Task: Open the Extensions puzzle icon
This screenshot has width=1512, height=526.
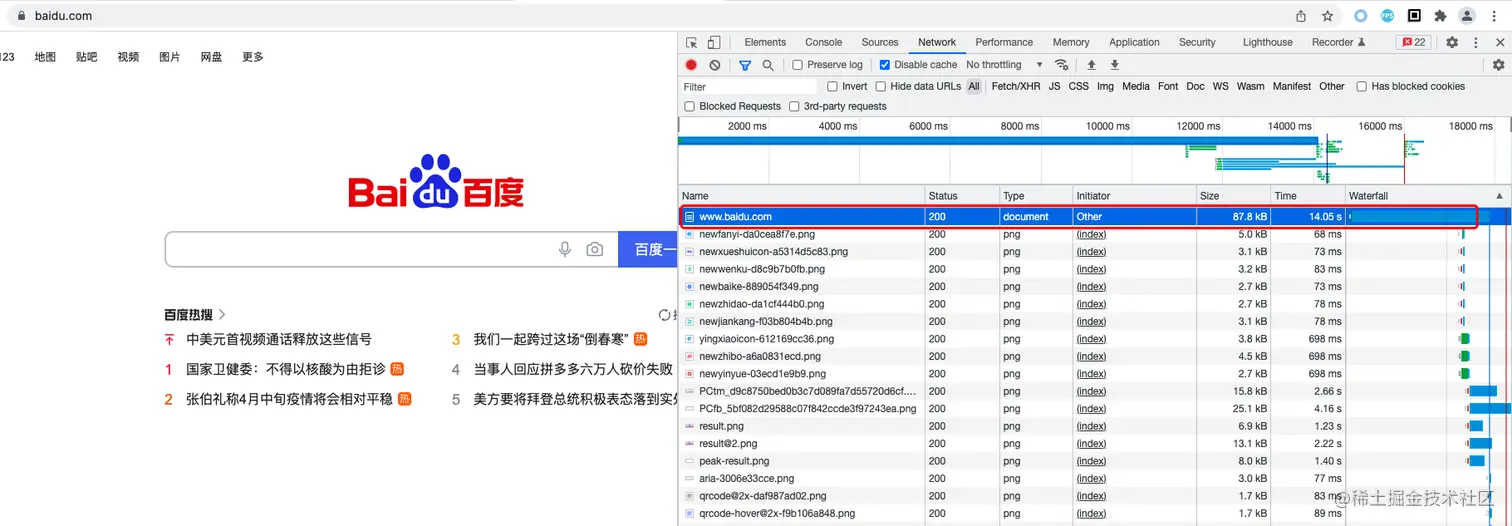Action: pos(1441,16)
